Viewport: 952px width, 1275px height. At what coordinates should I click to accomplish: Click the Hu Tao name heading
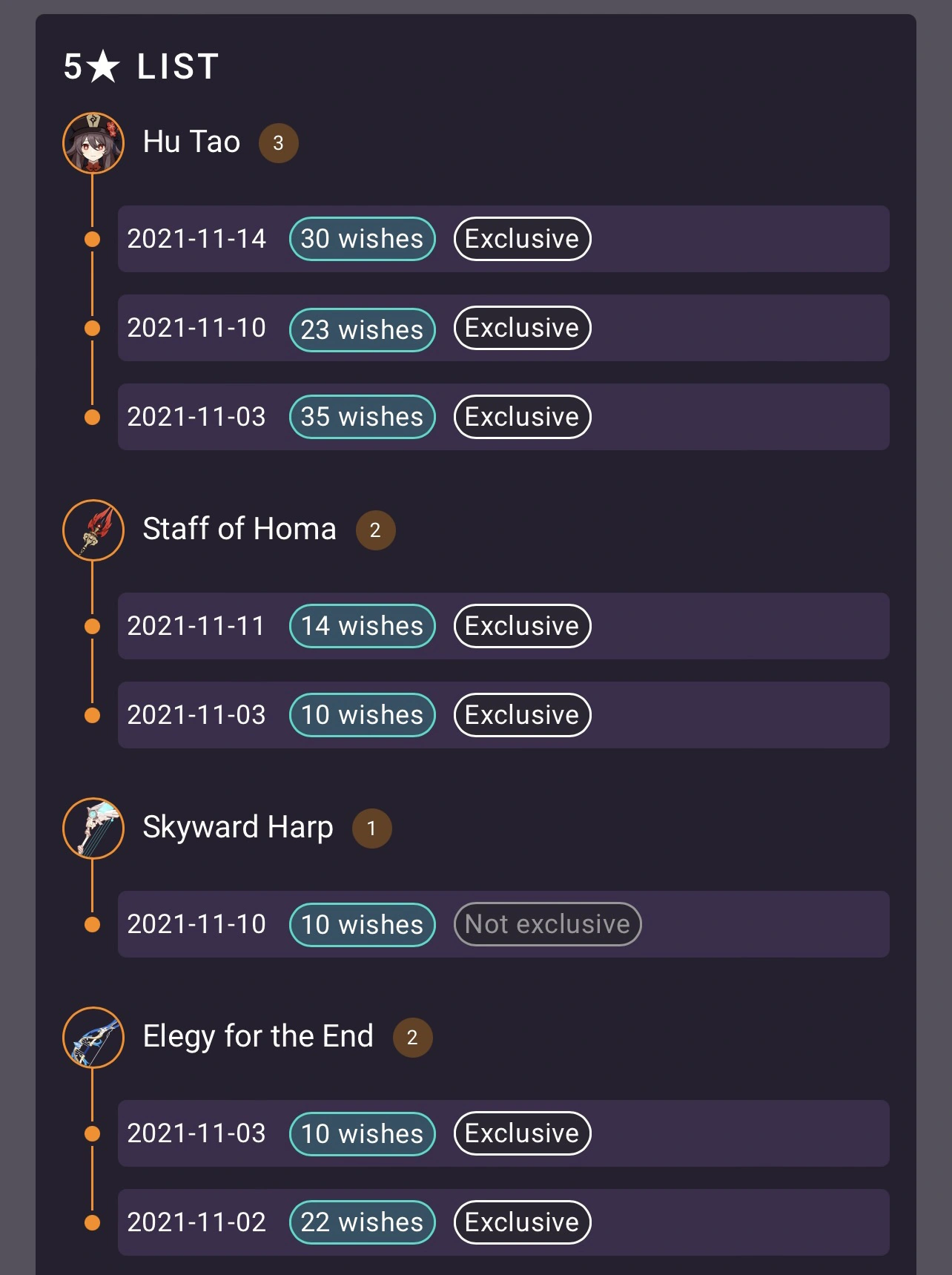191,142
